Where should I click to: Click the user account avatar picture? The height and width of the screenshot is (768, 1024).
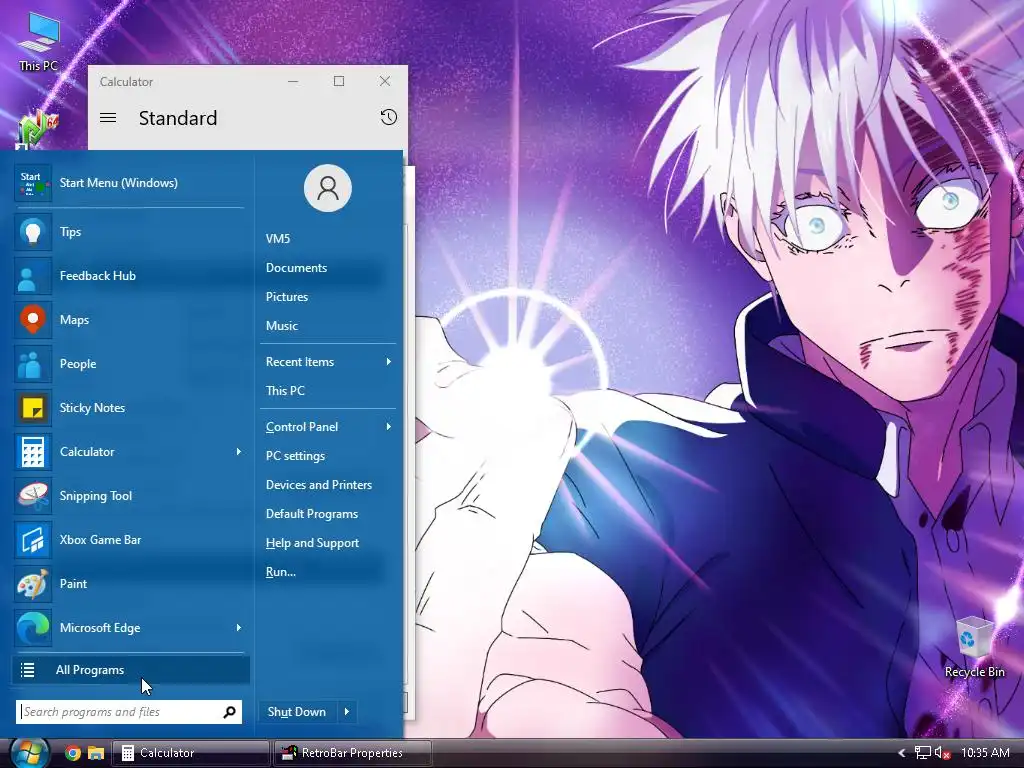point(328,188)
